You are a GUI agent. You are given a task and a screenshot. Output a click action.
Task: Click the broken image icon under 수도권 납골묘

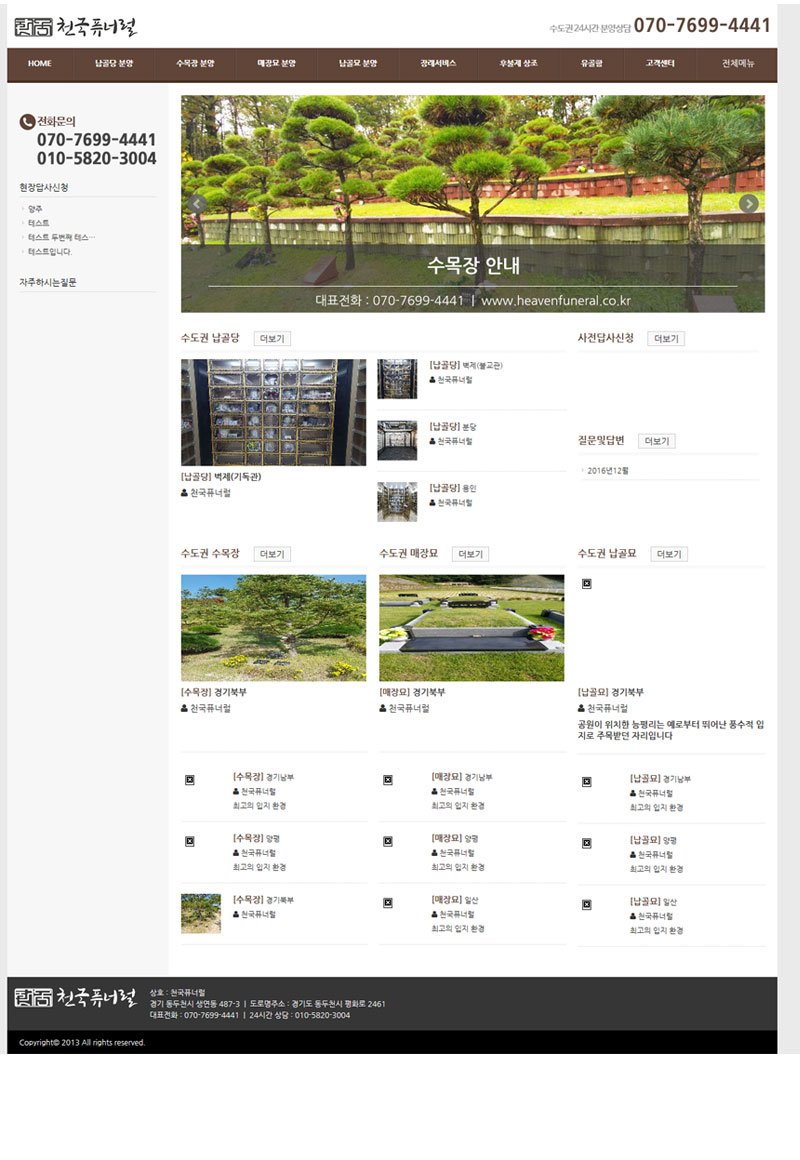(587, 584)
